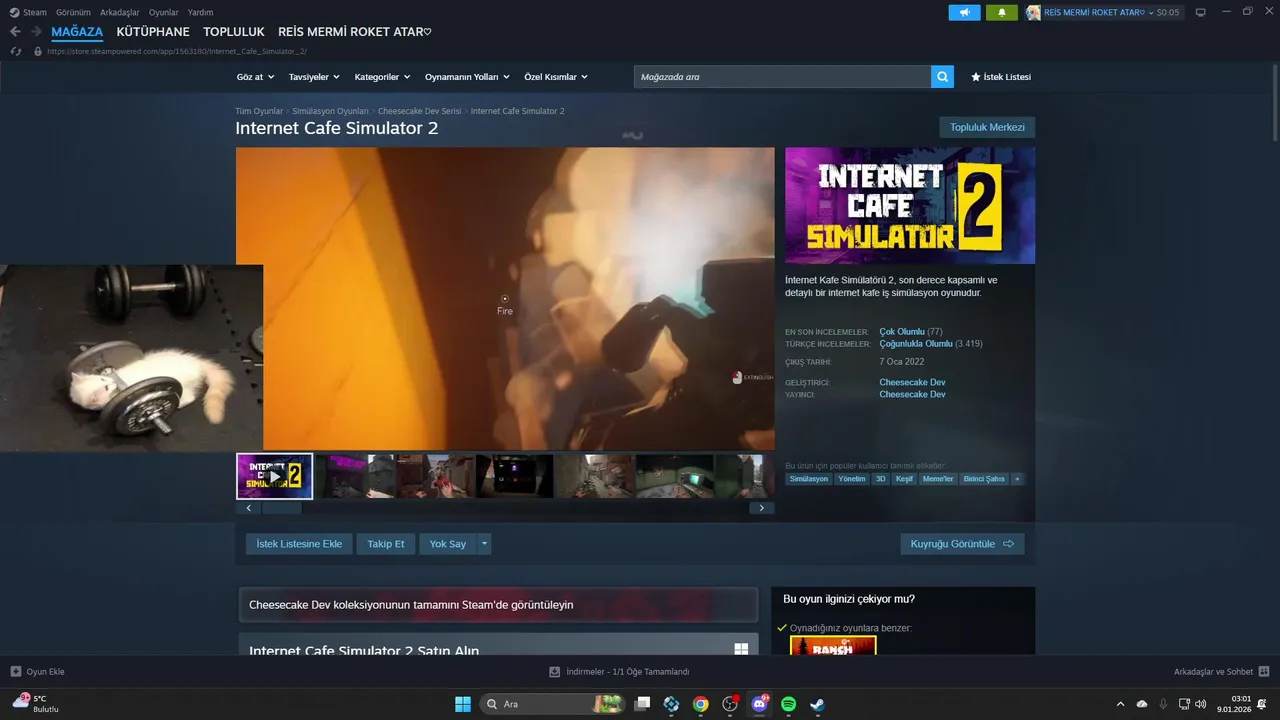Click the announcements megaphone icon
The image size is (1280, 720).
coord(964,12)
